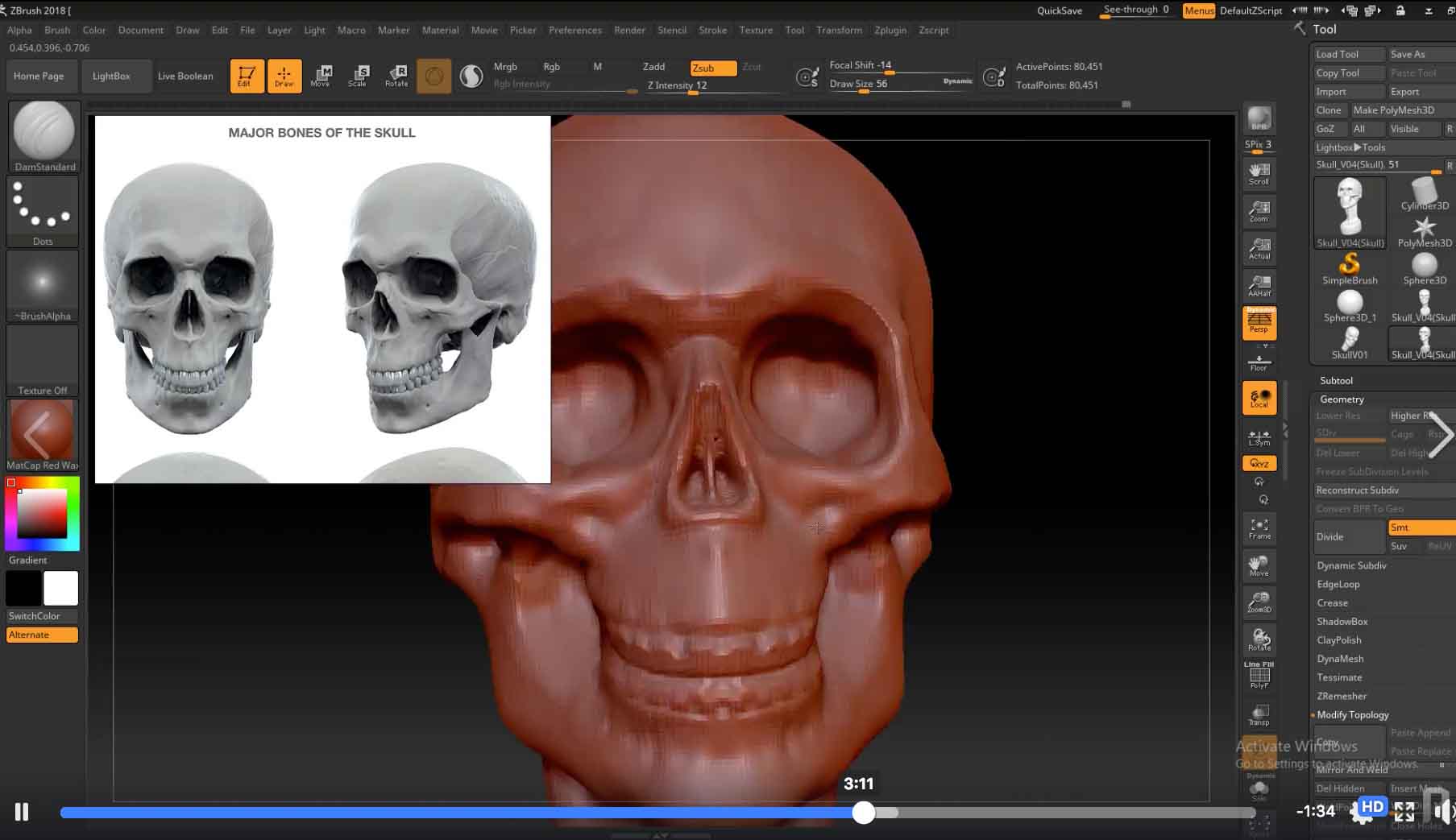The image size is (1456, 840).
Task: Click the LightBox button
Action: (111, 76)
